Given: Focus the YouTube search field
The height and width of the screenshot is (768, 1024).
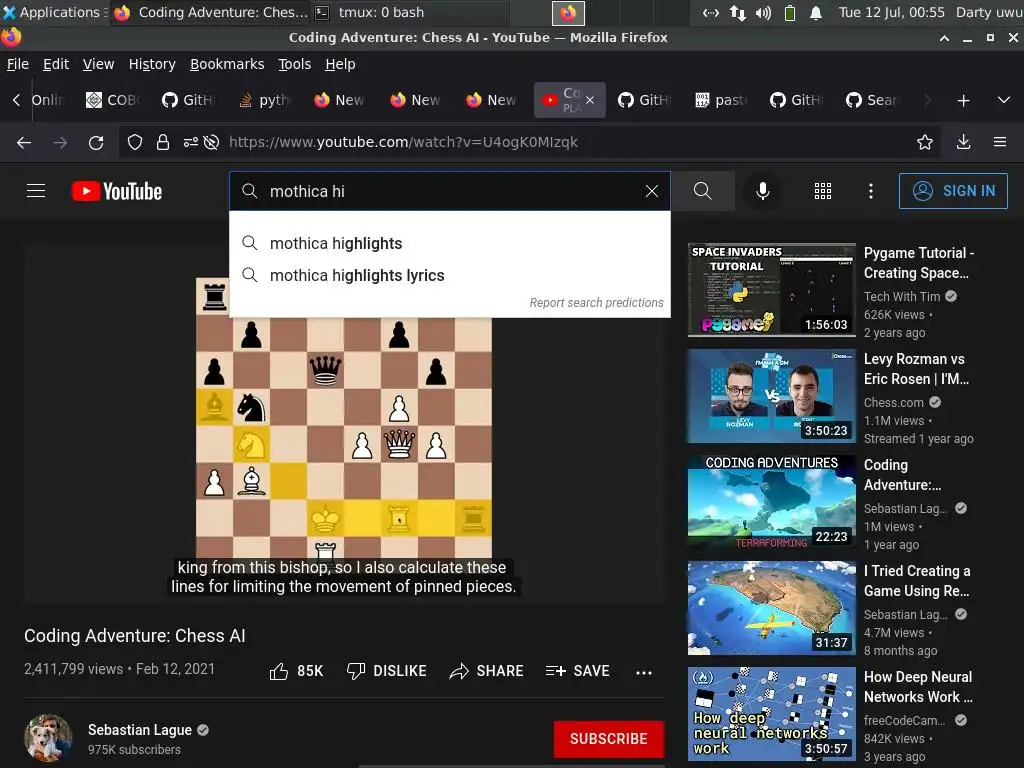Looking at the screenshot, I should (451, 191).
